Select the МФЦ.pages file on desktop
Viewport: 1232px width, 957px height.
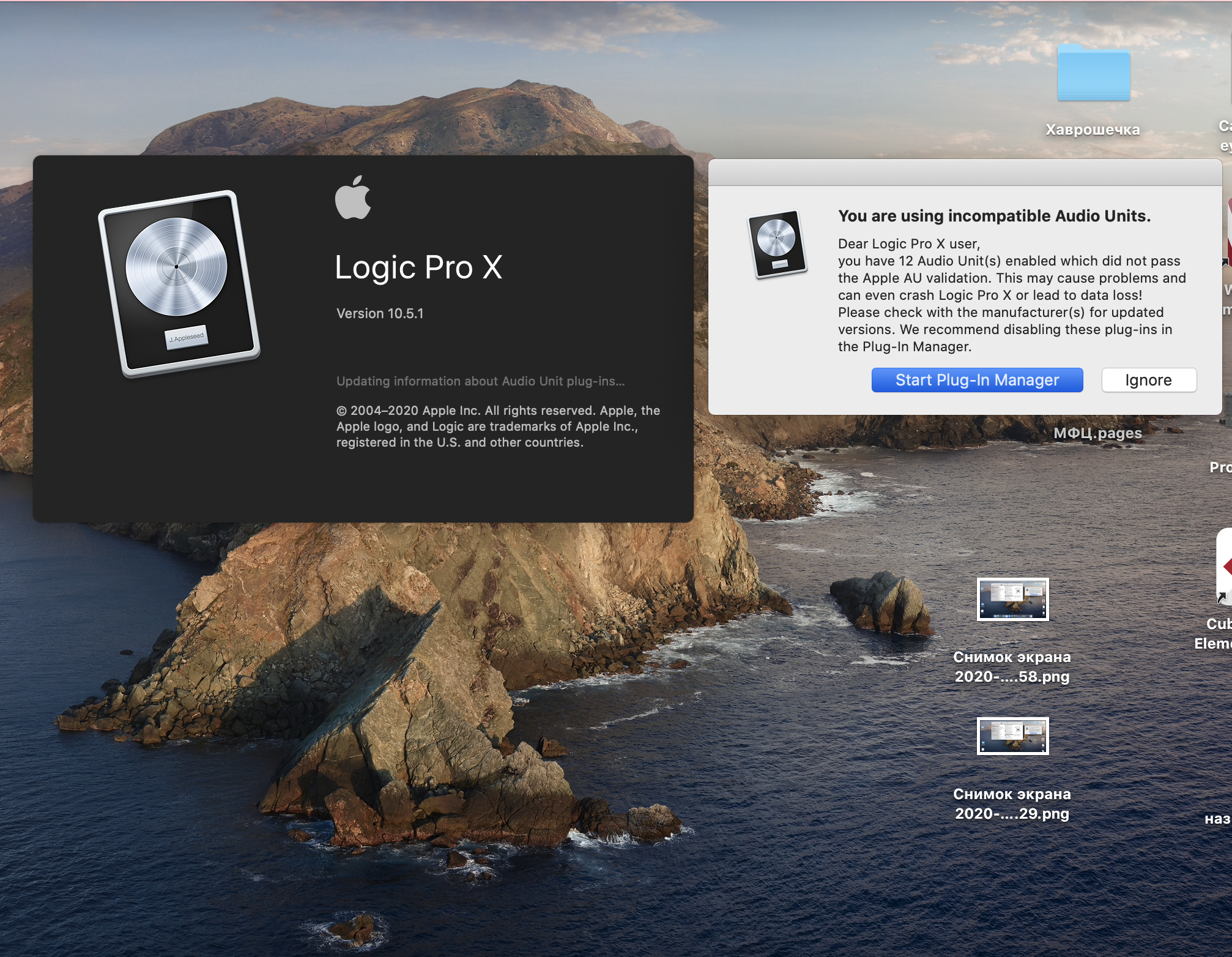point(1097,433)
